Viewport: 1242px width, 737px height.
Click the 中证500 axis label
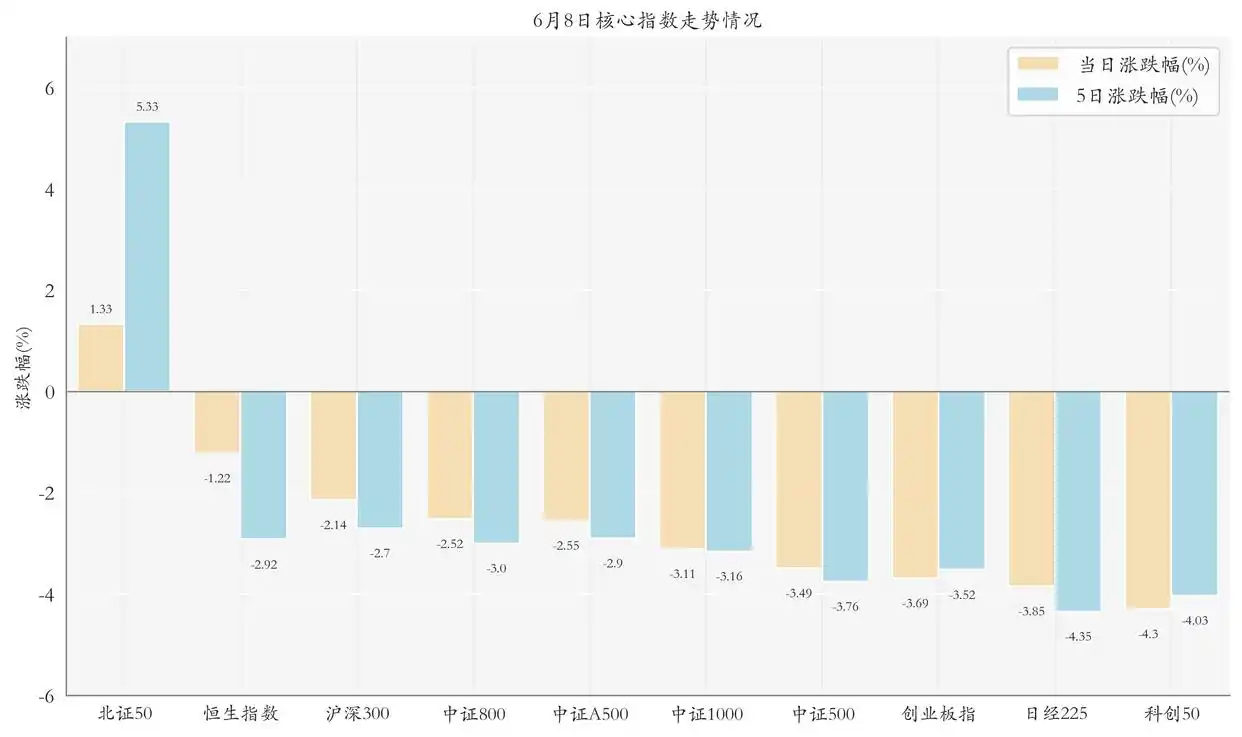(x=823, y=714)
